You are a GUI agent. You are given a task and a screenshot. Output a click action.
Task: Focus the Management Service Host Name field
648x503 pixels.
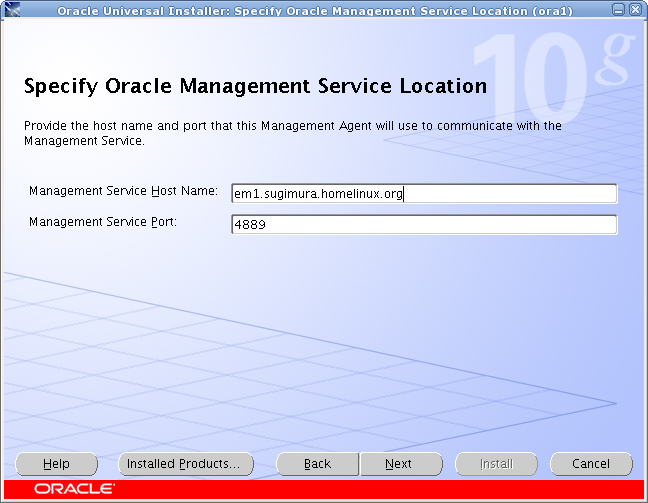pyautogui.click(x=424, y=193)
